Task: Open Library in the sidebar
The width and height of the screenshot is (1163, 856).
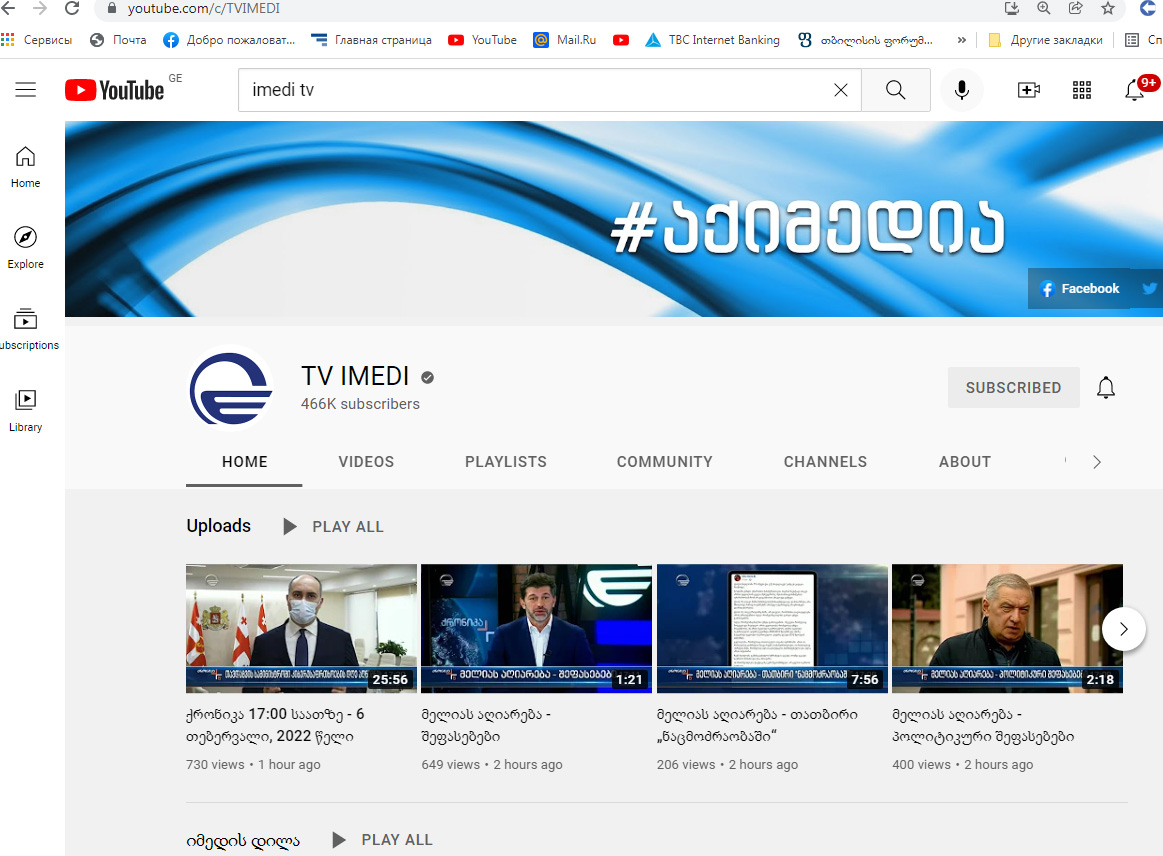Action: coord(25,410)
